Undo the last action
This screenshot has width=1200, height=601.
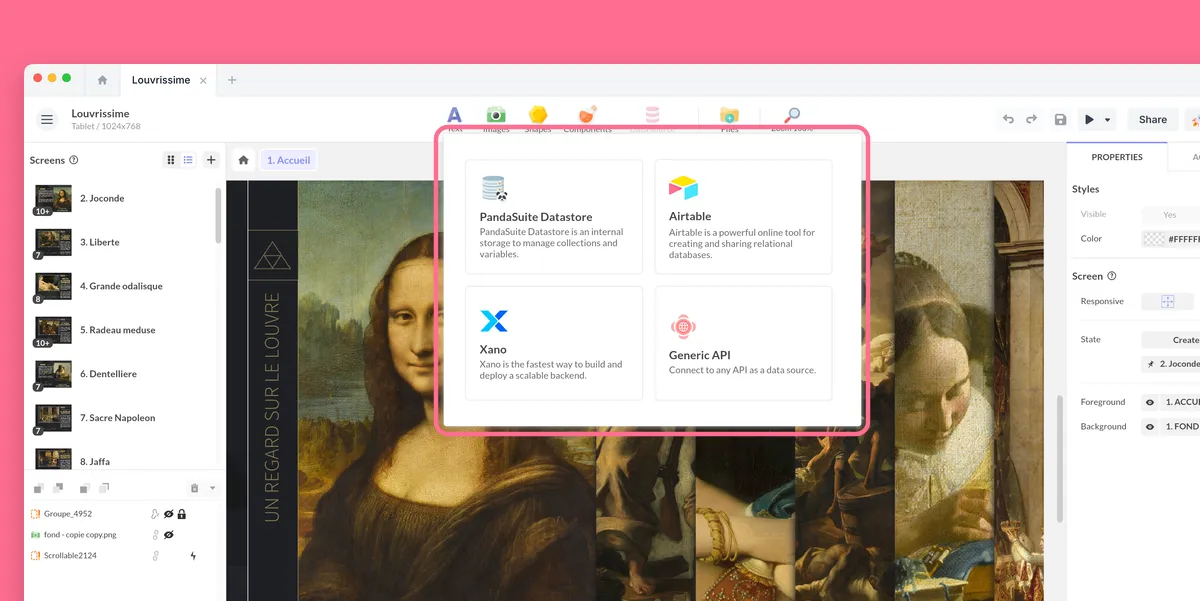pyautogui.click(x=1008, y=120)
